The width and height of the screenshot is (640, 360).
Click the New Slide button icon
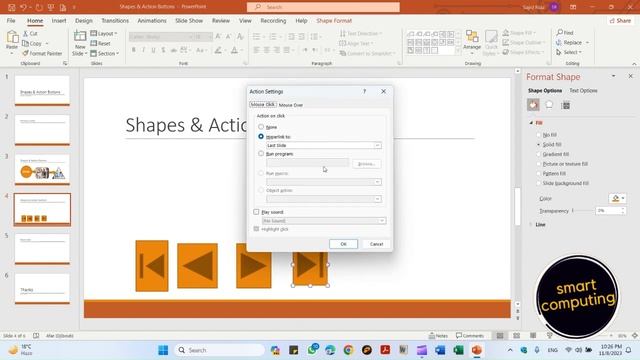[80, 36]
